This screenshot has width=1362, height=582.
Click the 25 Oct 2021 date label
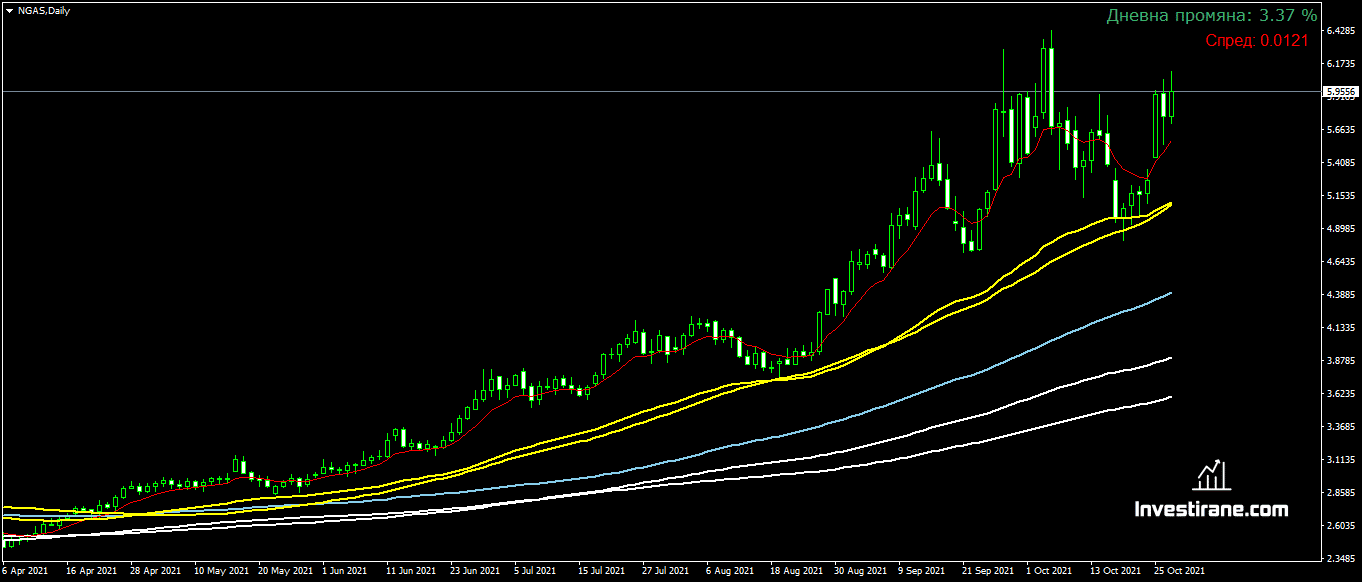pos(1180,571)
